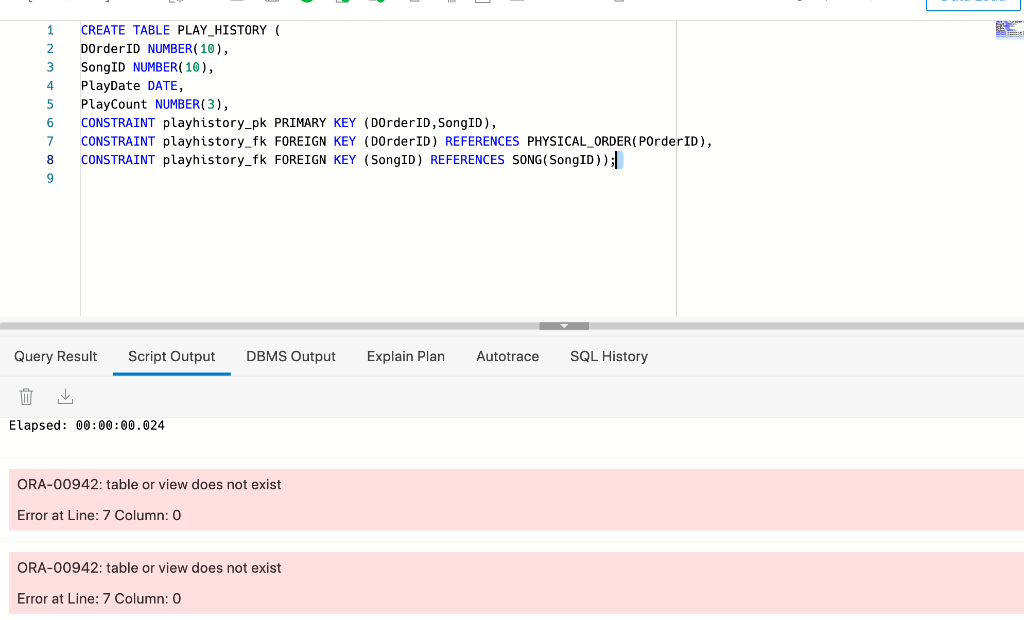1024x620 pixels.
Task: Open the Data Load button at top right
Action: tap(973, 3)
